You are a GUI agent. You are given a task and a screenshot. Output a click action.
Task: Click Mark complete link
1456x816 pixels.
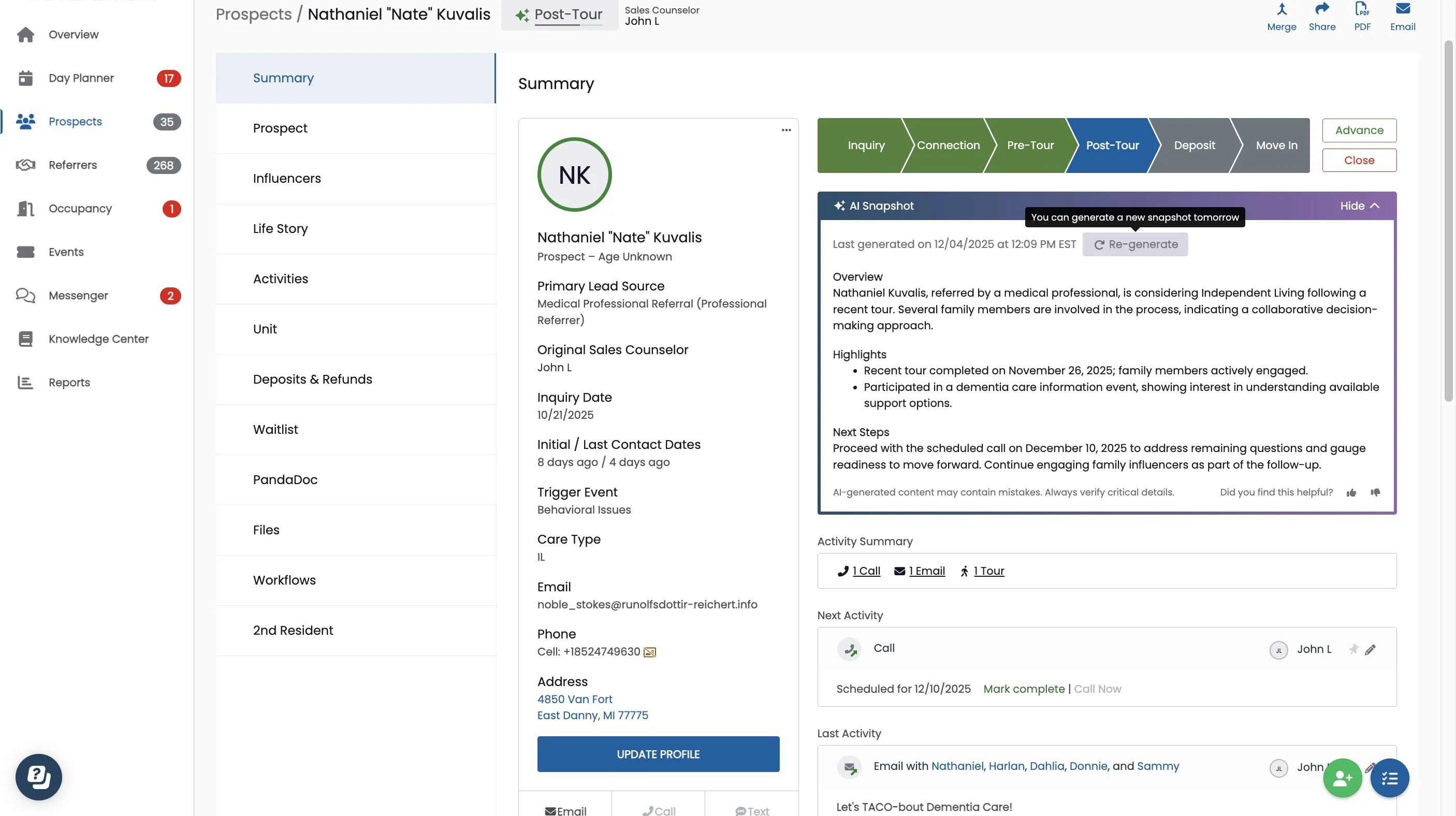(1024, 689)
